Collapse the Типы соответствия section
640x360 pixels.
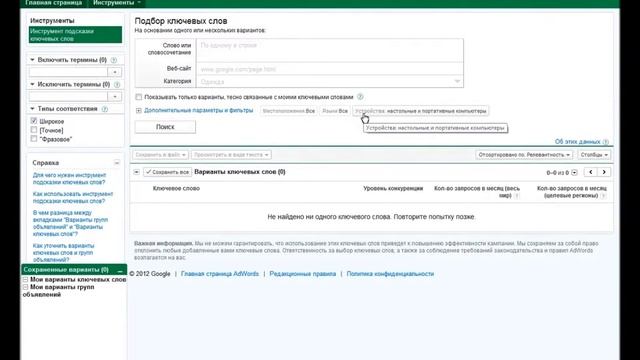32,109
